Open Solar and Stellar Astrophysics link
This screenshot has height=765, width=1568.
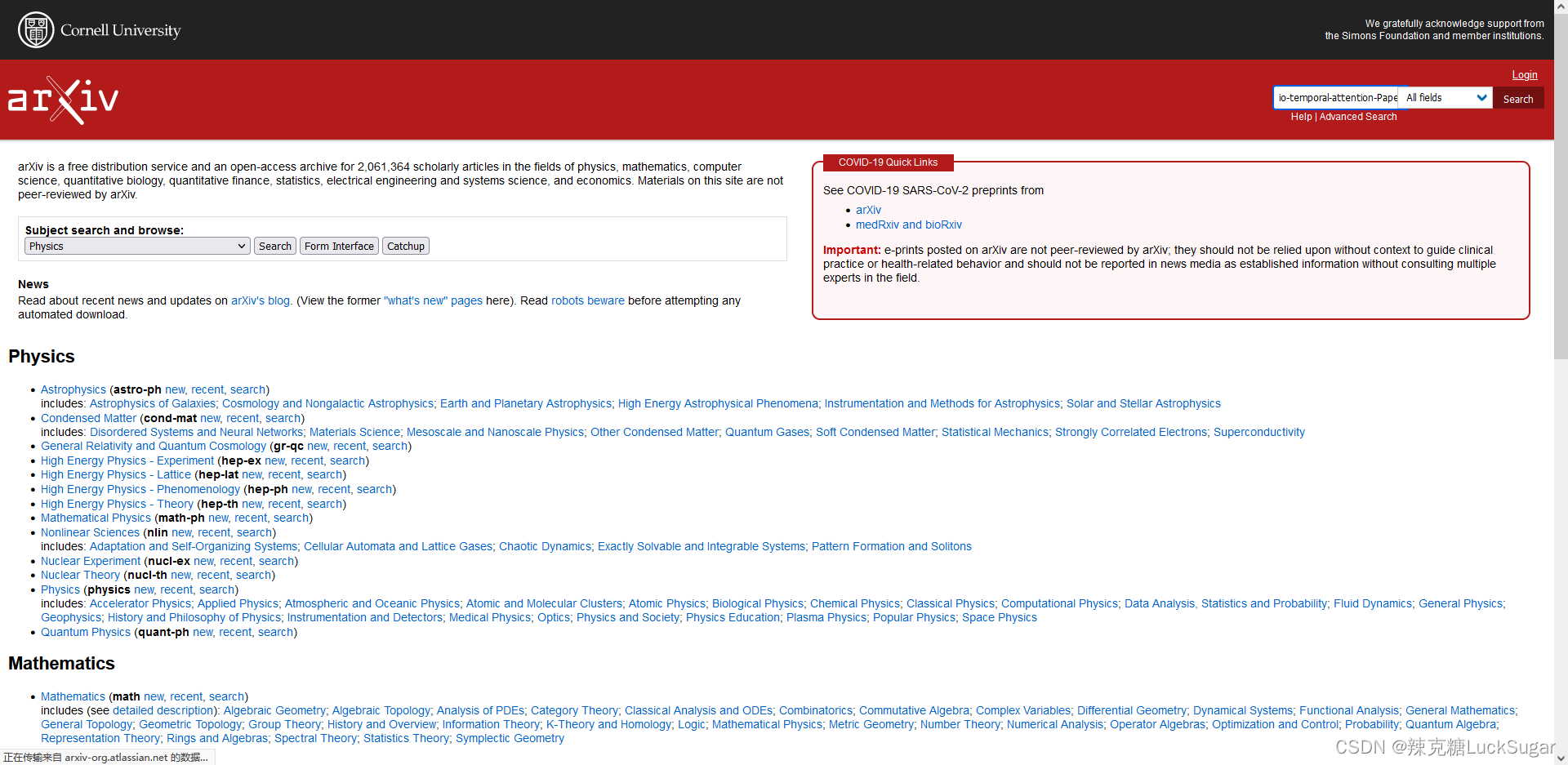(1143, 403)
